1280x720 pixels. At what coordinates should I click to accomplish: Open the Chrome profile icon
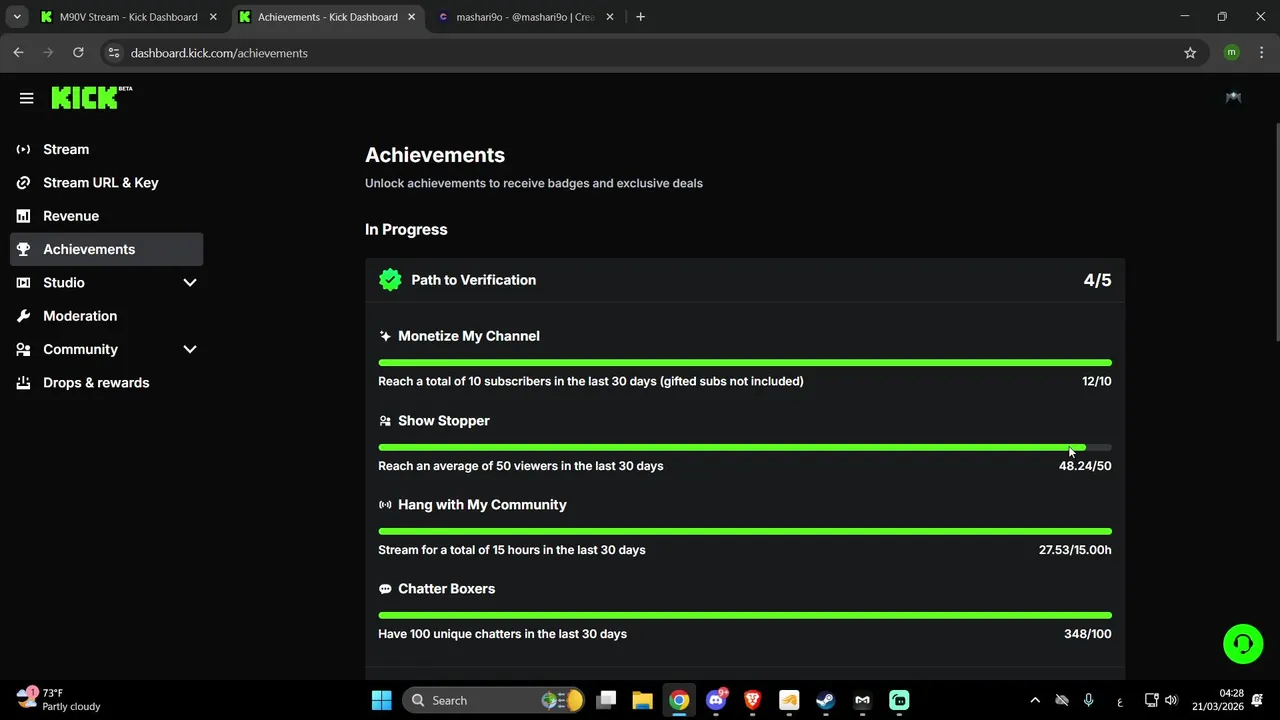pyautogui.click(x=1231, y=53)
